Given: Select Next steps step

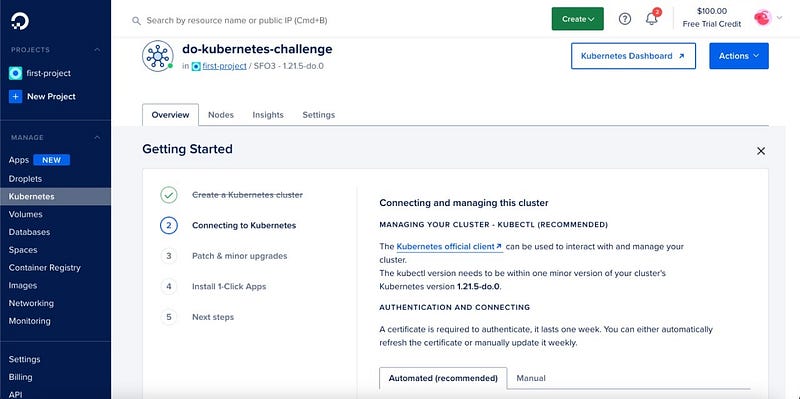Looking at the screenshot, I should click(213, 317).
